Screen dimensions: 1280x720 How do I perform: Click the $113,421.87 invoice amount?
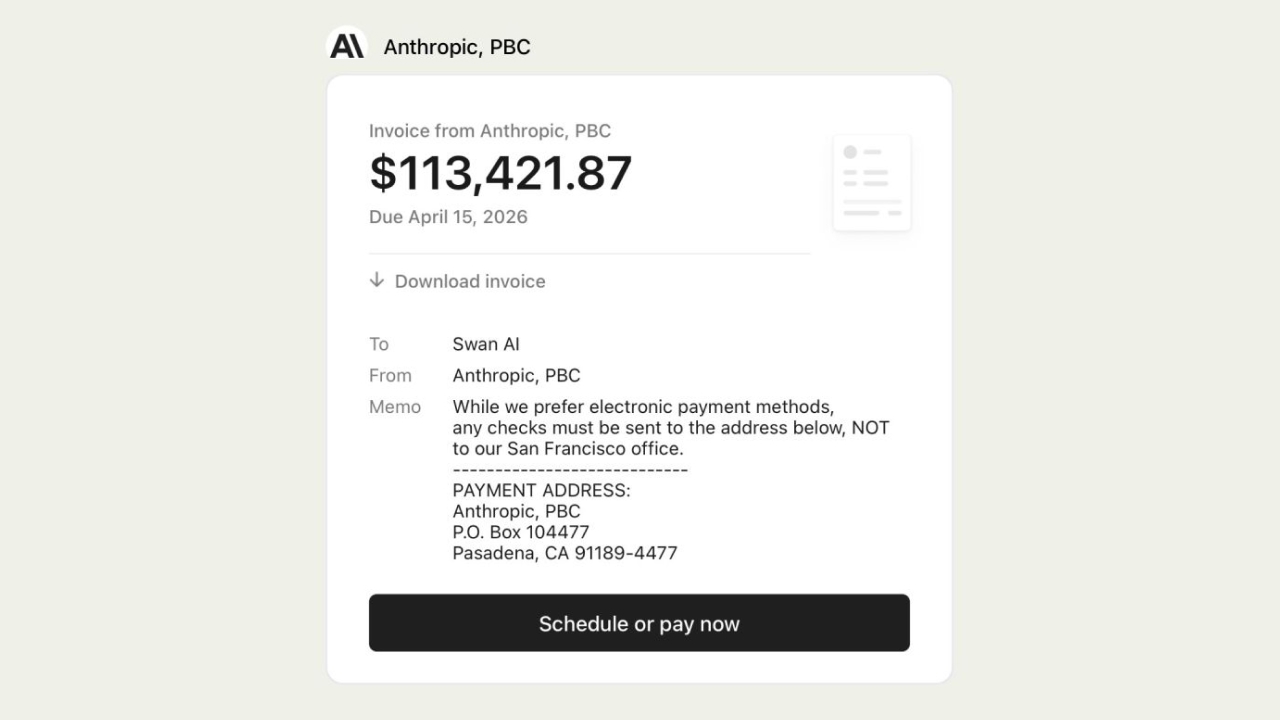[500, 173]
